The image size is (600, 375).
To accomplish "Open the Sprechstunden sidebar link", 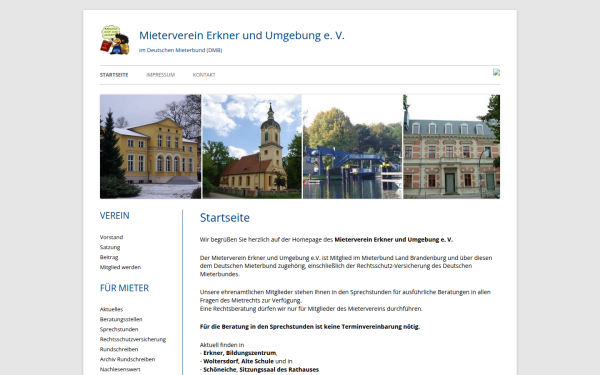I will pyautogui.click(x=119, y=329).
